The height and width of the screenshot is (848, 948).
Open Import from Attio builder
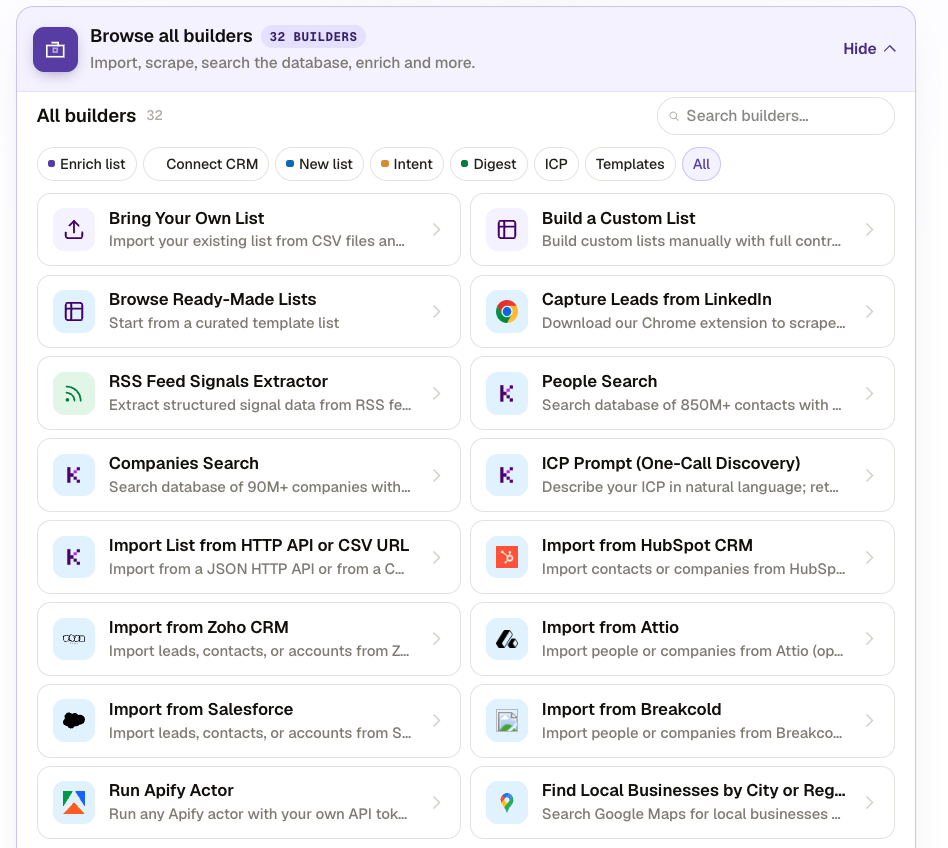click(x=682, y=639)
